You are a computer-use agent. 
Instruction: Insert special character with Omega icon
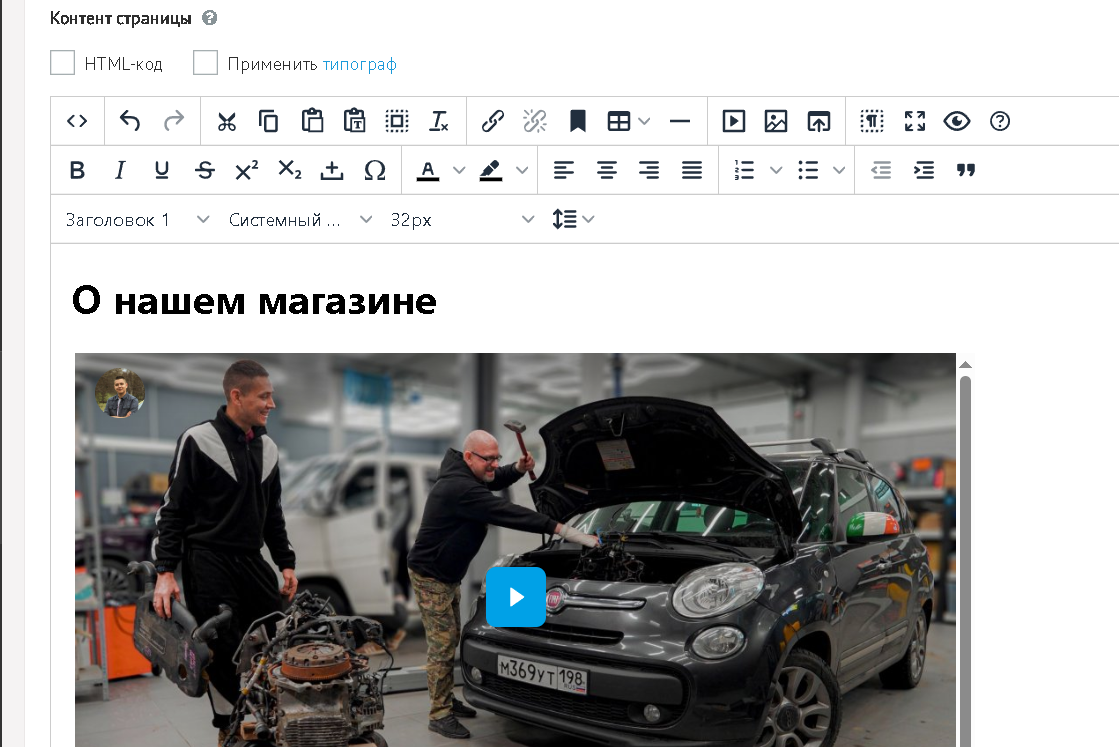pos(375,170)
